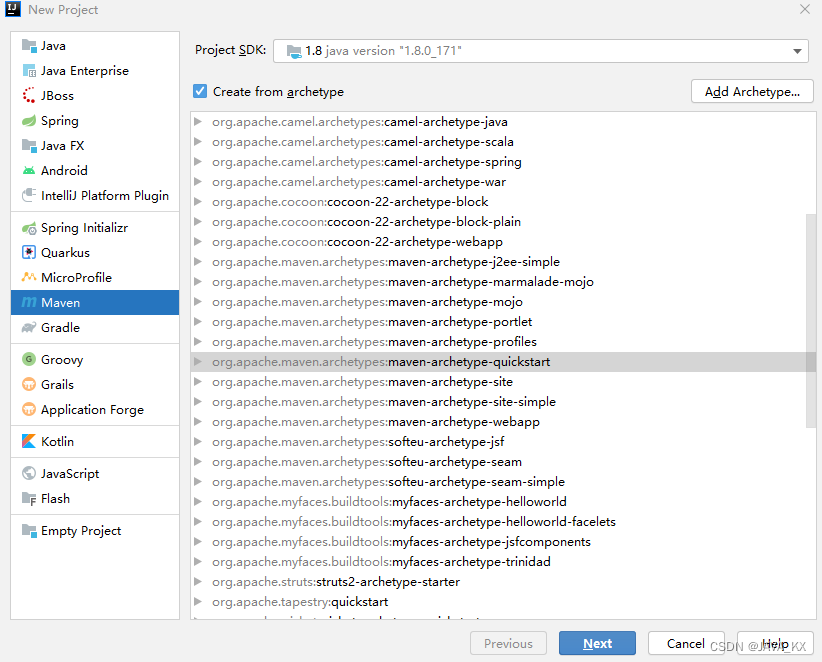822x662 pixels.
Task: Click the Java folder icon in sidebar
Action: pyautogui.click(x=29, y=46)
